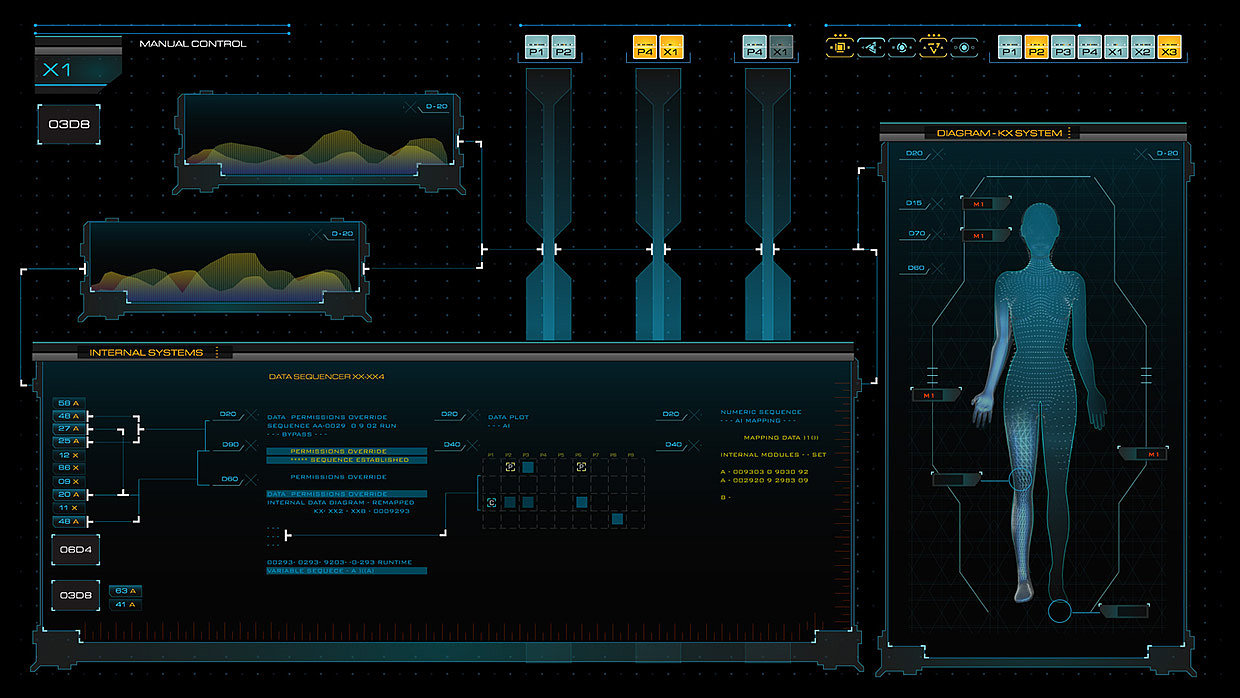
Task: Toggle the 09 X entry
Action: click(69, 481)
